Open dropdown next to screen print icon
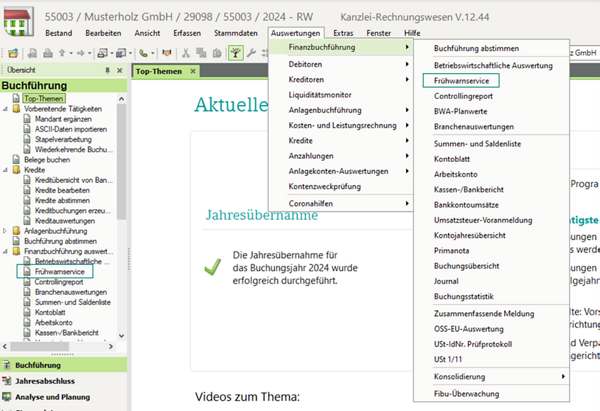The image size is (600, 411). click(111, 53)
